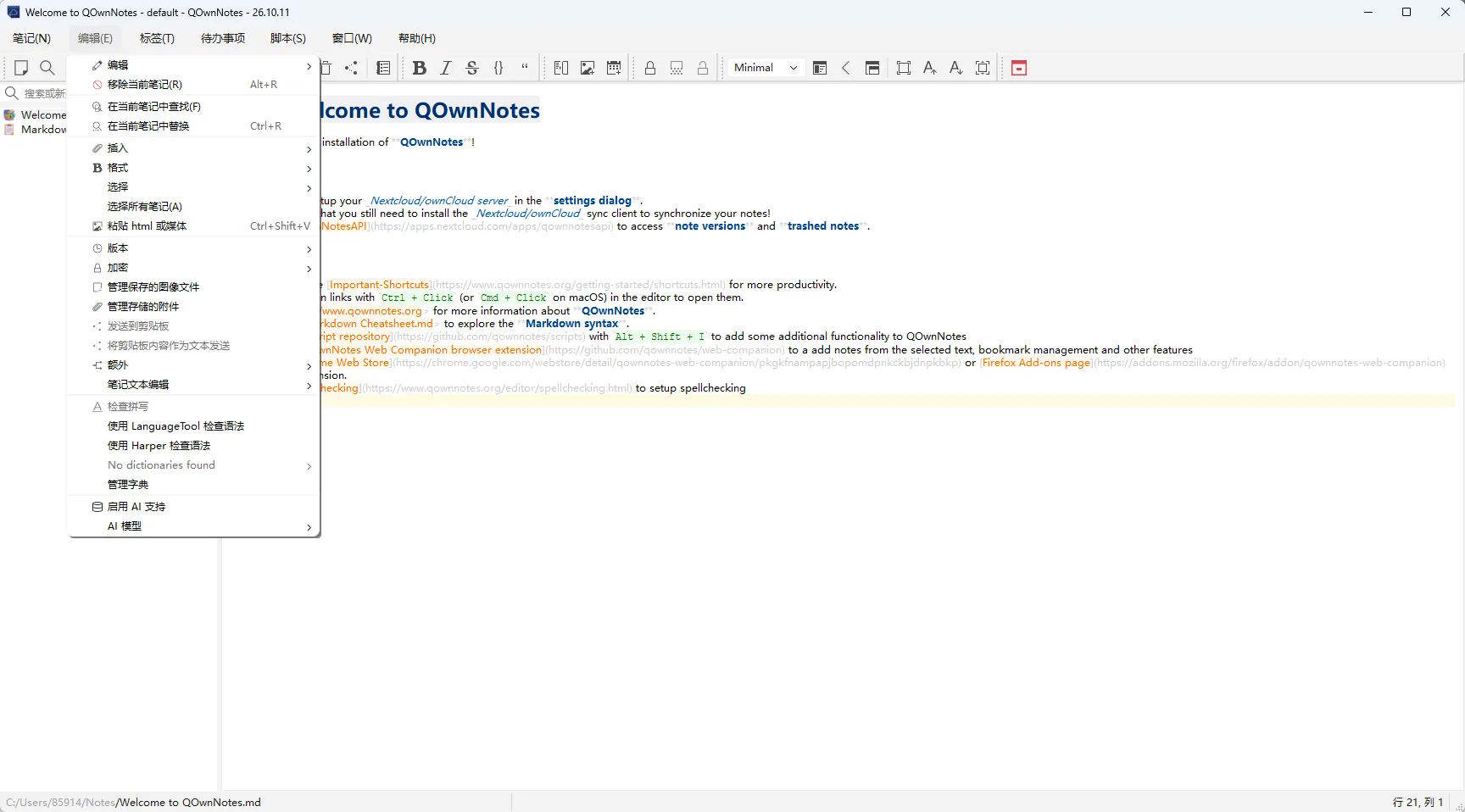Insert current date calendar icon

(614, 68)
